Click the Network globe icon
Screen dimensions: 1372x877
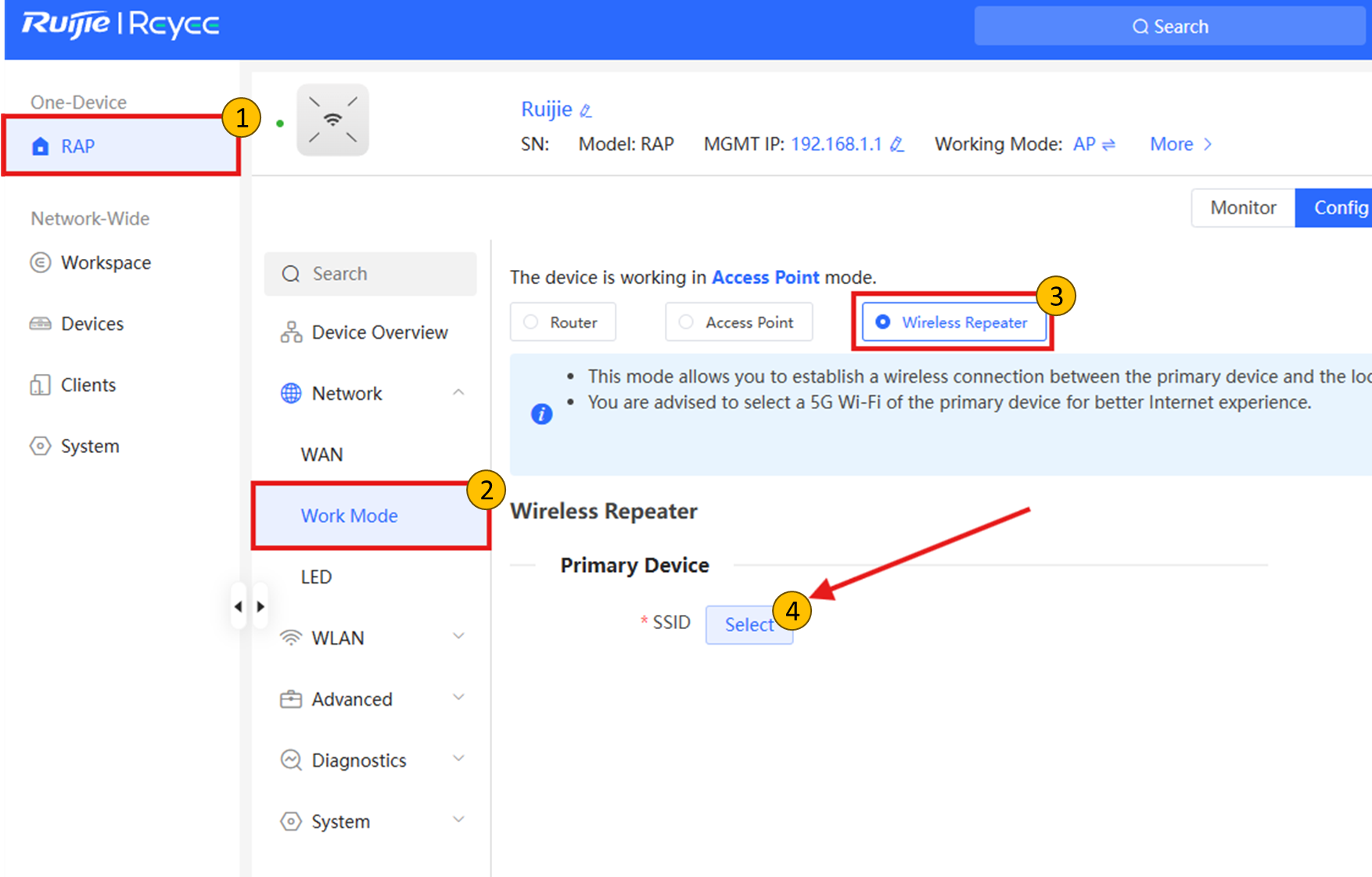coord(291,394)
